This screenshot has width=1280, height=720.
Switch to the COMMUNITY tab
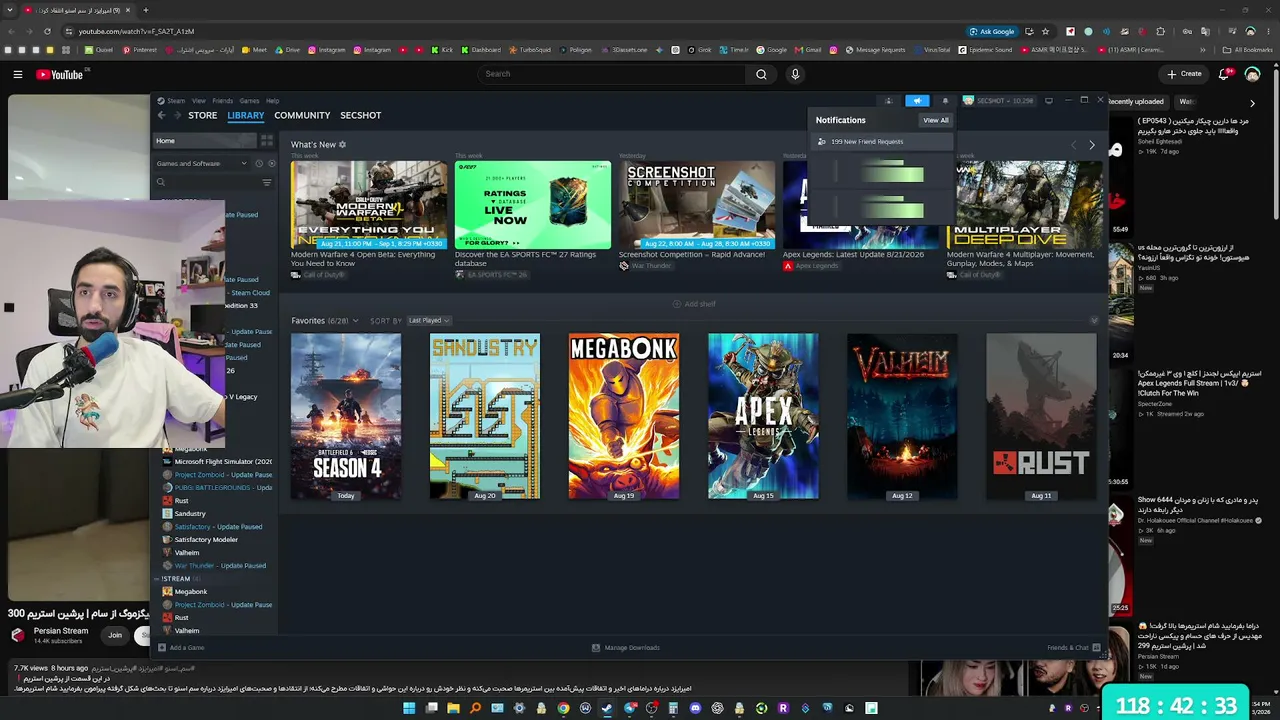pyautogui.click(x=302, y=115)
